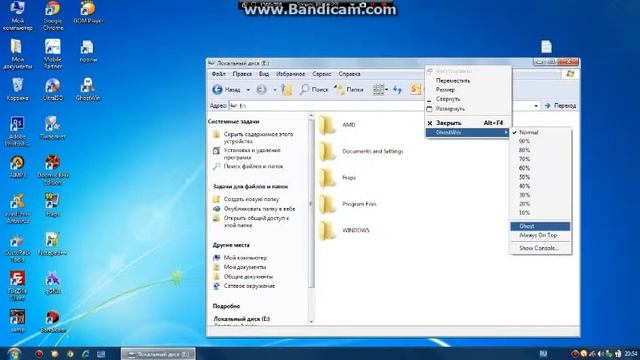Set window transparency to 80%
The width and height of the screenshot is (640, 360).
coord(540,150)
